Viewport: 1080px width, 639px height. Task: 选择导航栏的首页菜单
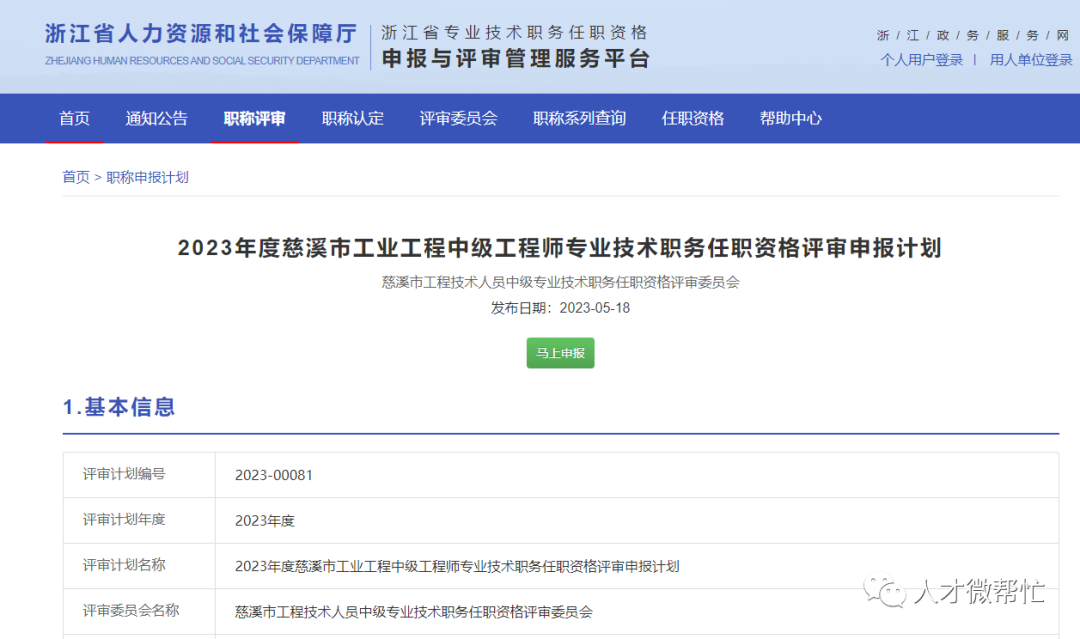coord(74,118)
